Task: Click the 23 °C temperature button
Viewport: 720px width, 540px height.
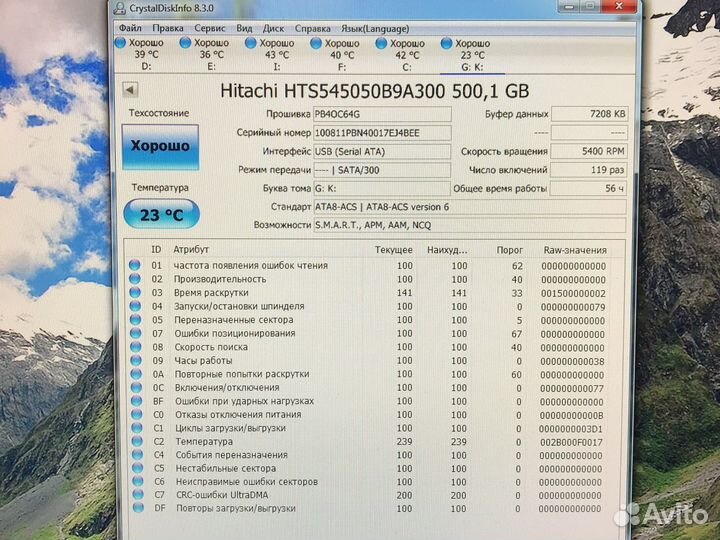Action: coord(162,214)
